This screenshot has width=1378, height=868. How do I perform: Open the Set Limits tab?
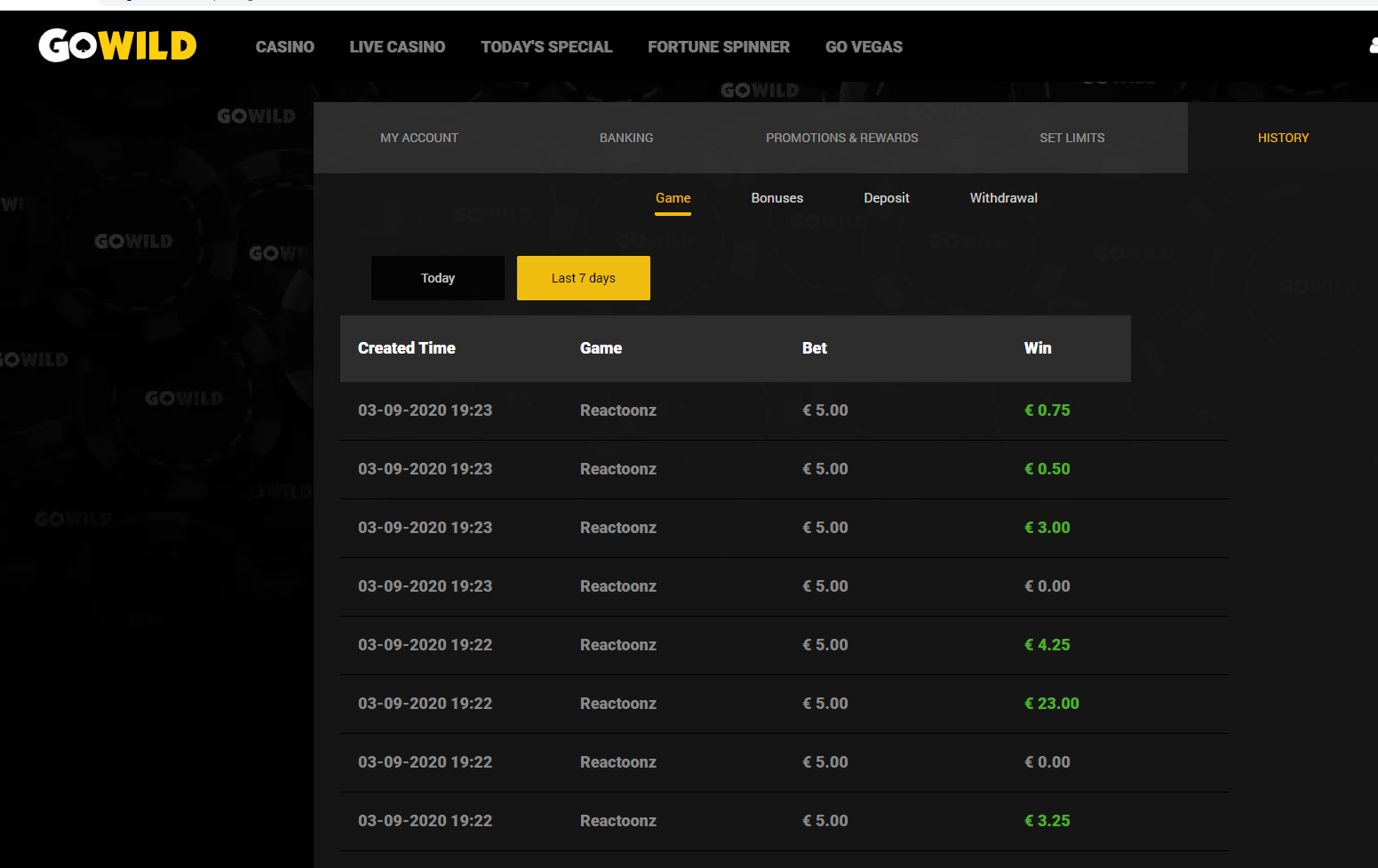click(1072, 138)
